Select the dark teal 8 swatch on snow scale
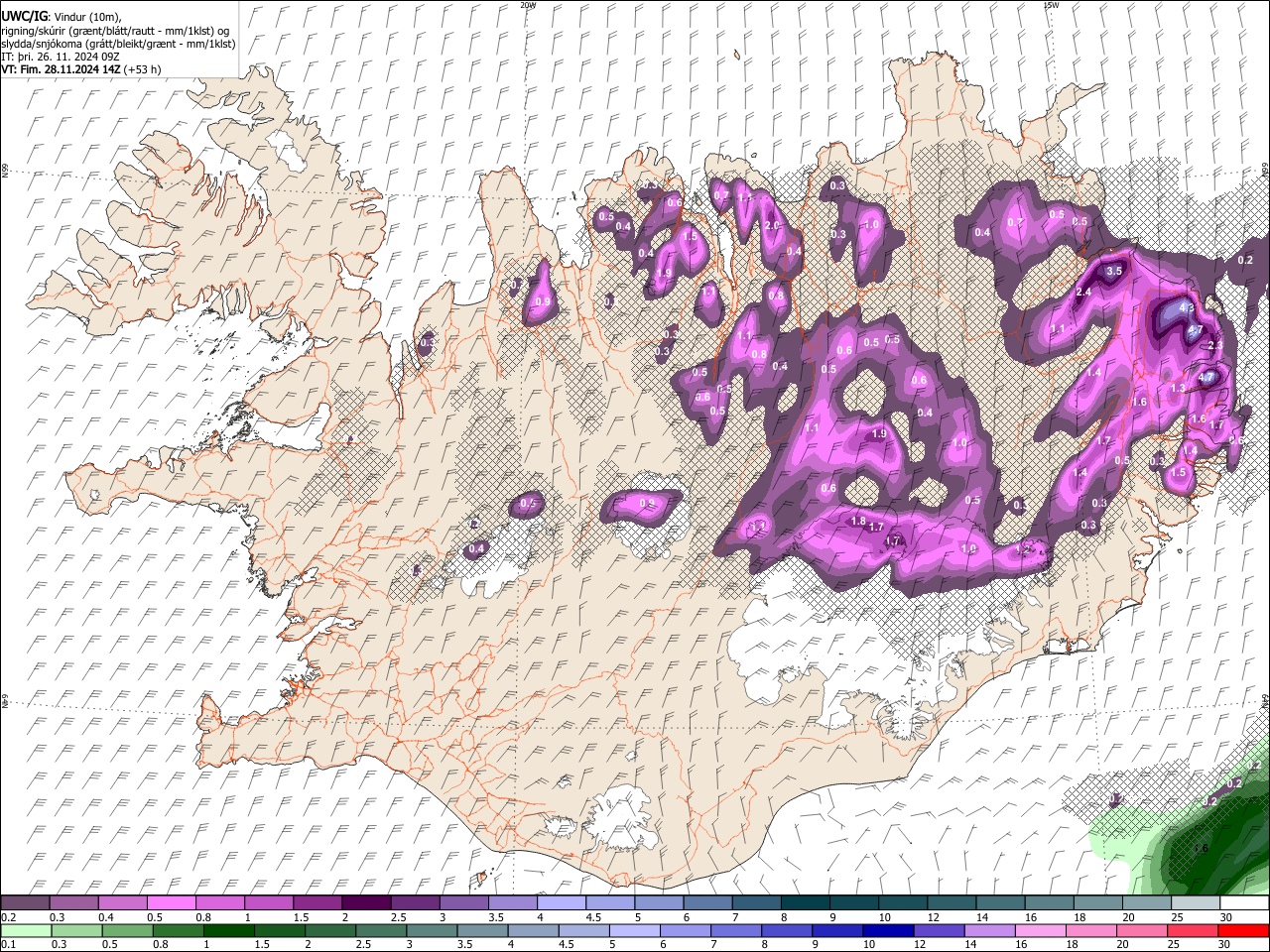 pos(806,902)
